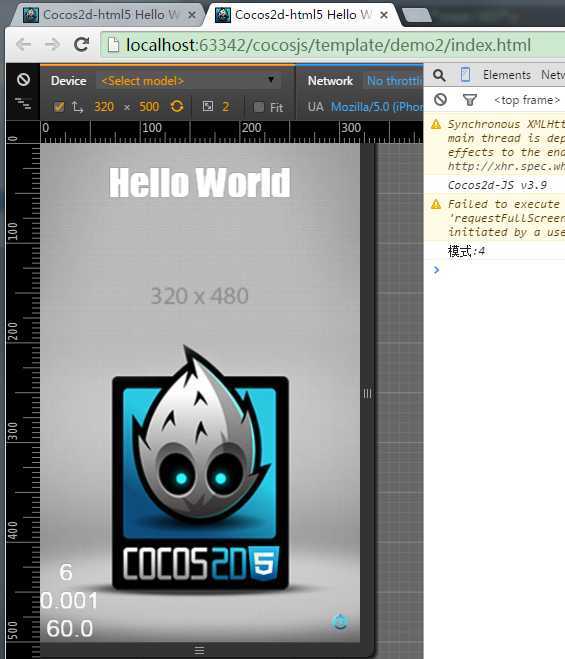The image size is (565, 659).
Task: Click the device pixel ratio icon
Action: click(x=208, y=106)
